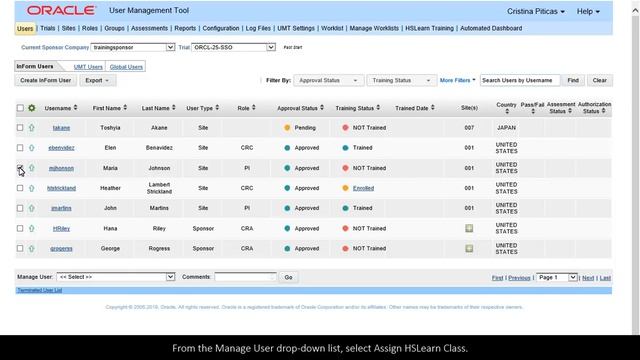Check the box for user takane
The height and width of the screenshot is (360, 640).
coord(20,127)
